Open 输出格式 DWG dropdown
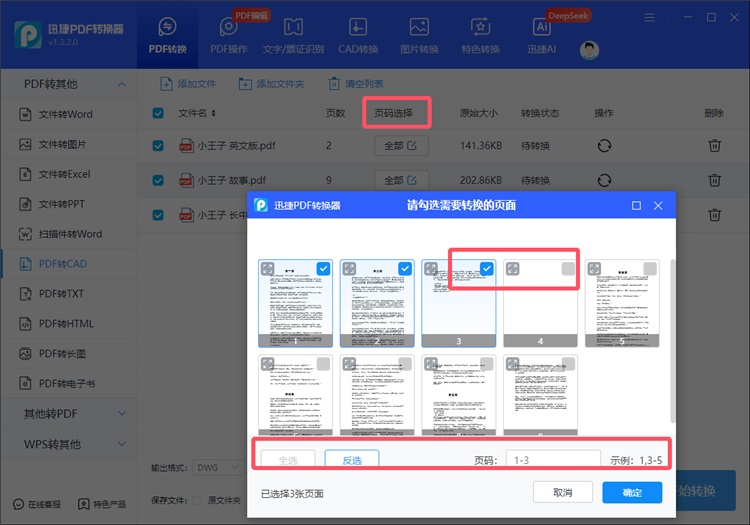This screenshot has width=750, height=525. tap(218, 468)
